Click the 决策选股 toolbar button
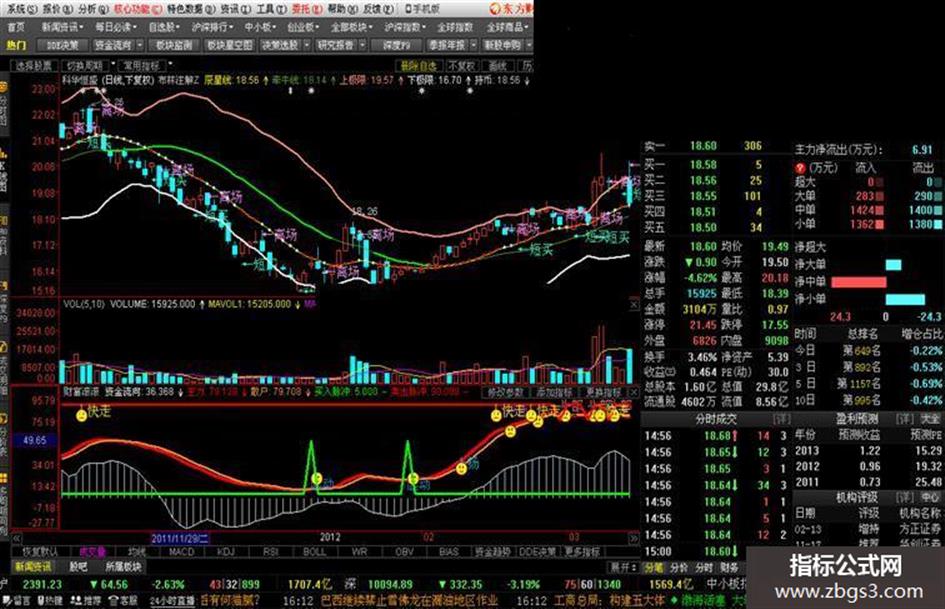 click(x=280, y=45)
